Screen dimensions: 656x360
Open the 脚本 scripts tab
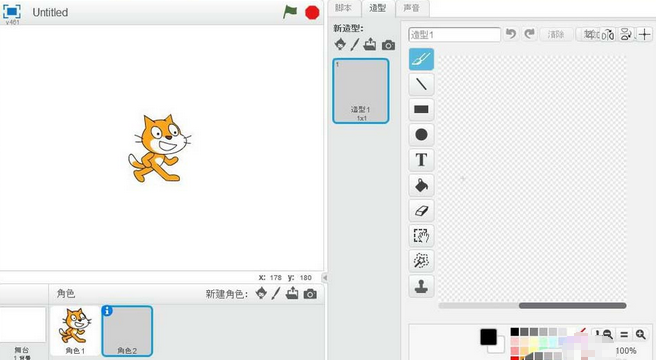pyautogui.click(x=343, y=8)
